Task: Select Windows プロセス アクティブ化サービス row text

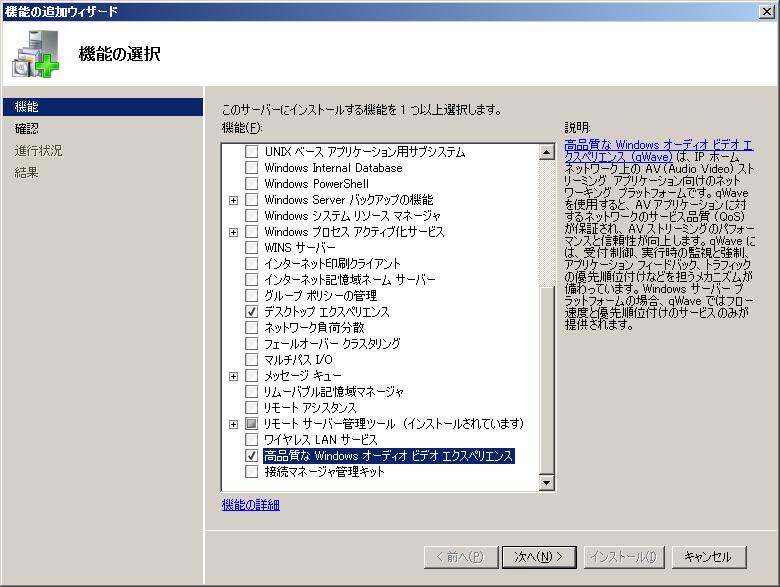Action: click(x=354, y=232)
